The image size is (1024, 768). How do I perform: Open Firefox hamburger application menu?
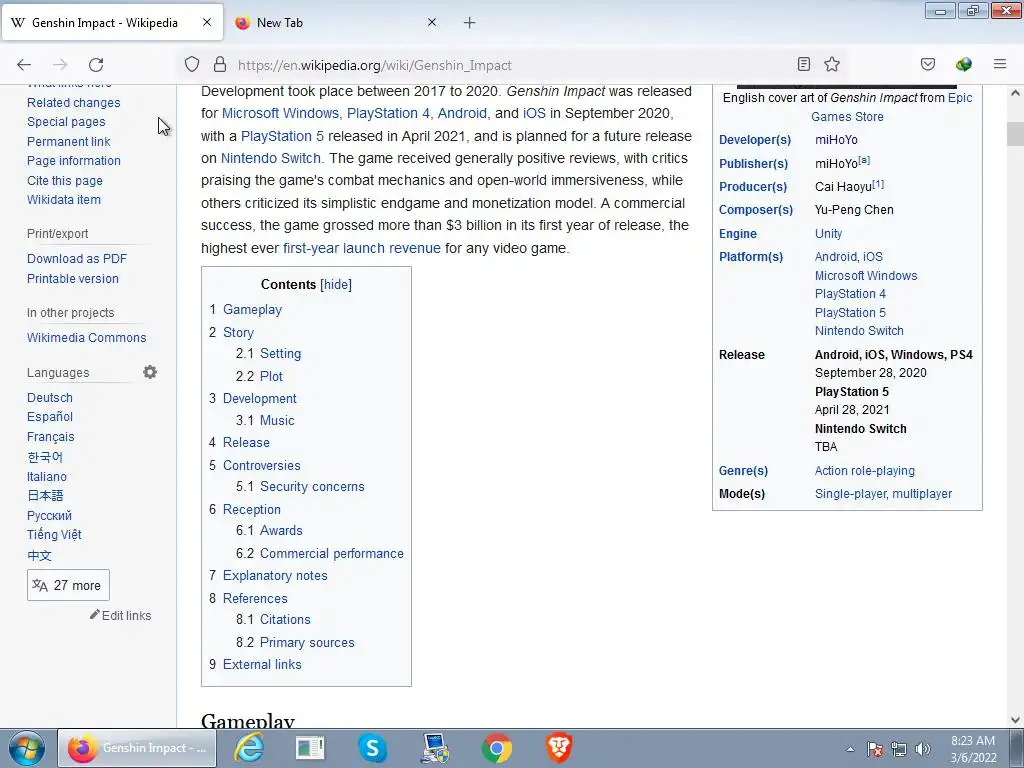(x=1000, y=64)
